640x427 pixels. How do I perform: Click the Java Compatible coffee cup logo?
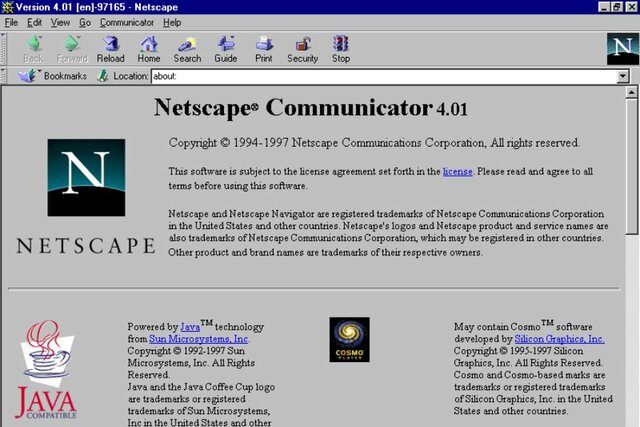pyautogui.click(x=47, y=369)
